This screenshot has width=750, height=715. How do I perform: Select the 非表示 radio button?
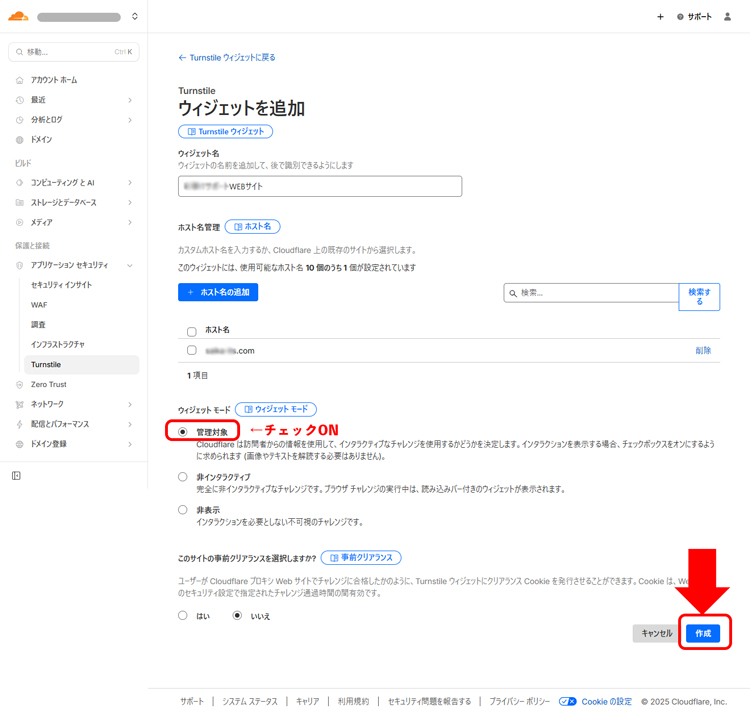point(183,510)
